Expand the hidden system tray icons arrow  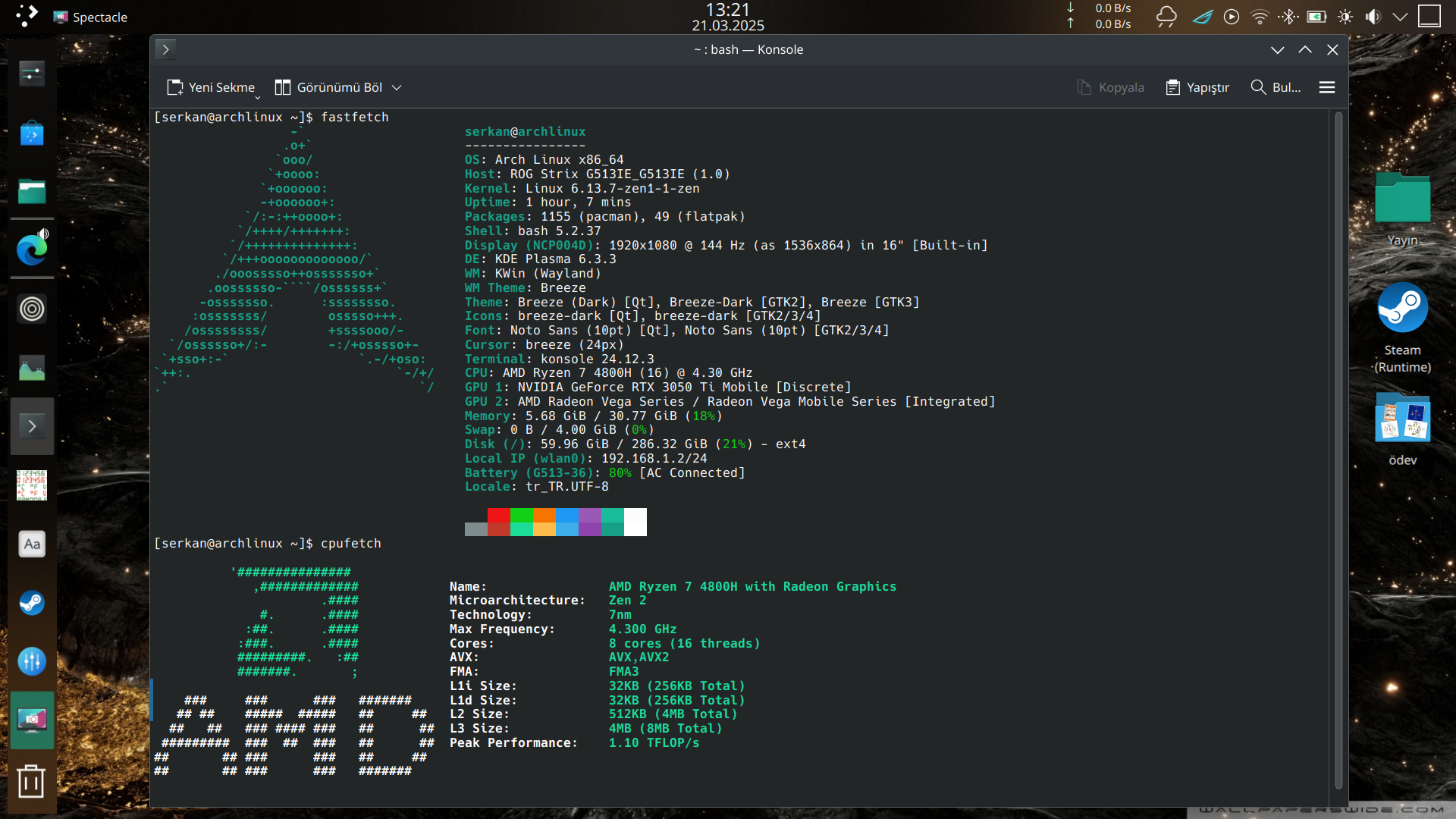[x=1401, y=17]
